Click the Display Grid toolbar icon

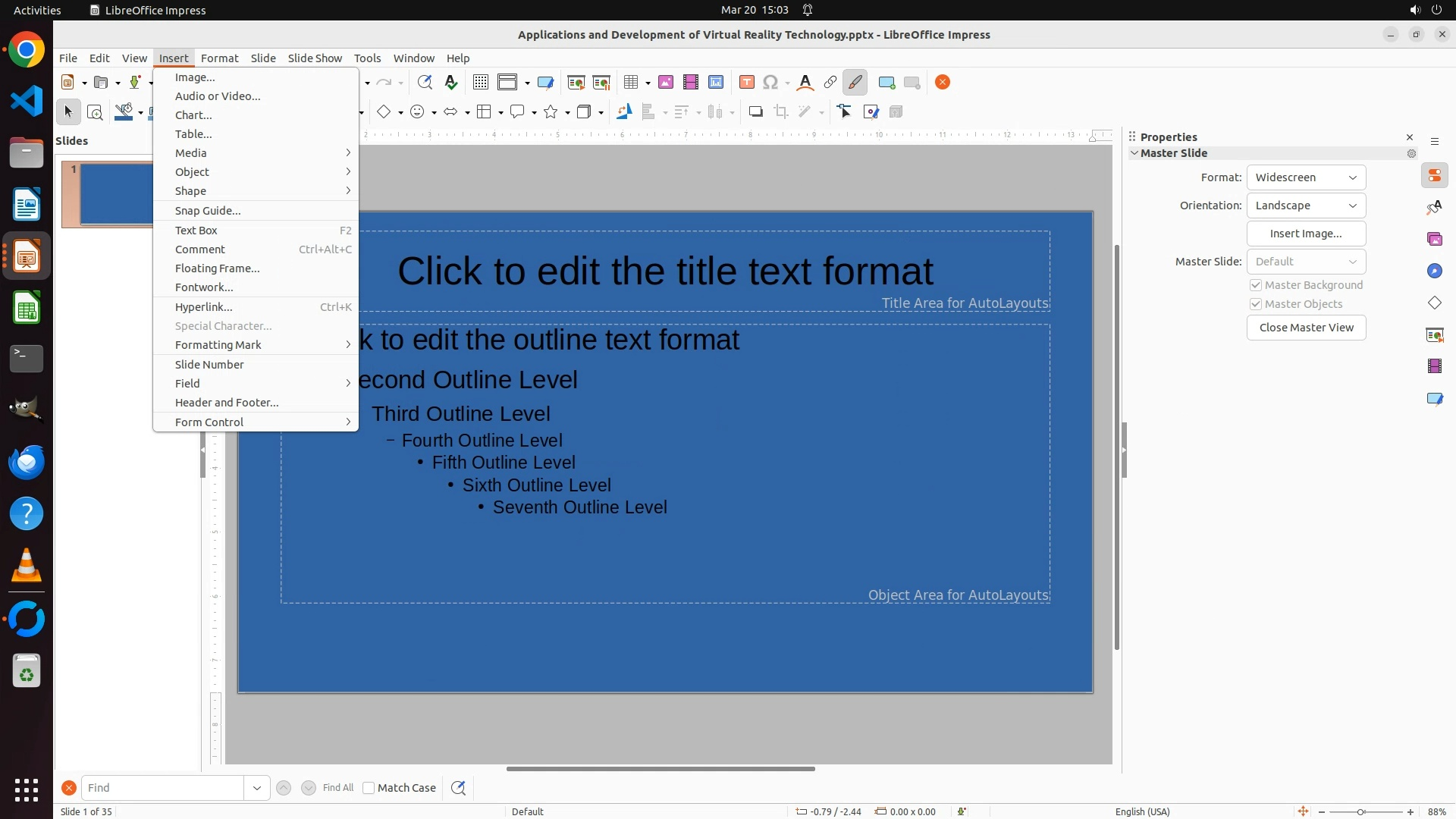pyautogui.click(x=480, y=83)
